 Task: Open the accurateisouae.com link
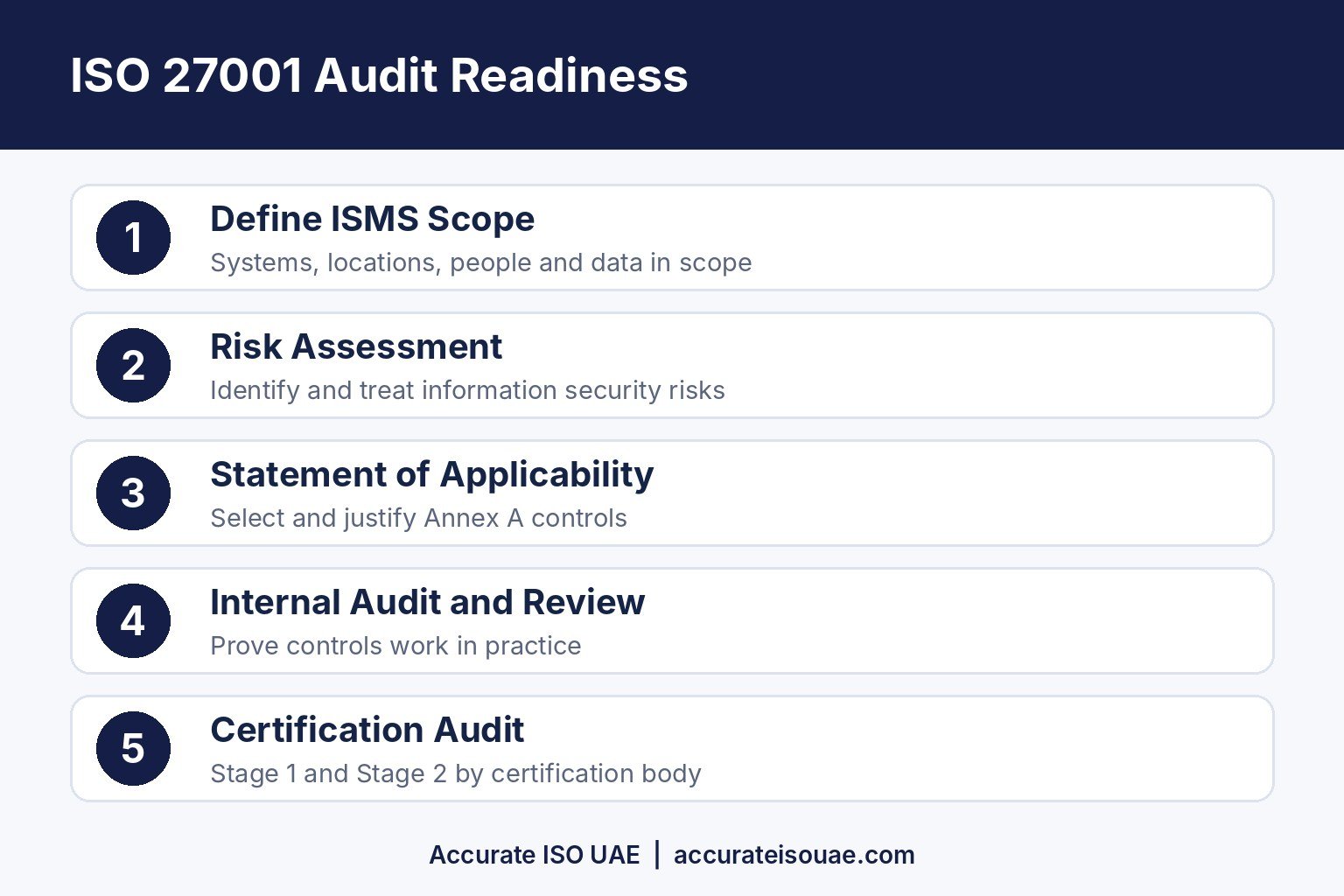click(794, 855)
